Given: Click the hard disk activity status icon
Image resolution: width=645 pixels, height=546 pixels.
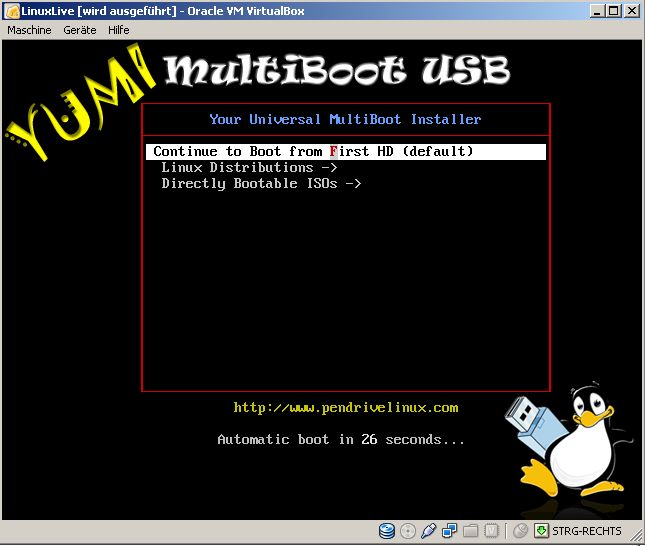Looking at the screenshot, I should [387, 531].
